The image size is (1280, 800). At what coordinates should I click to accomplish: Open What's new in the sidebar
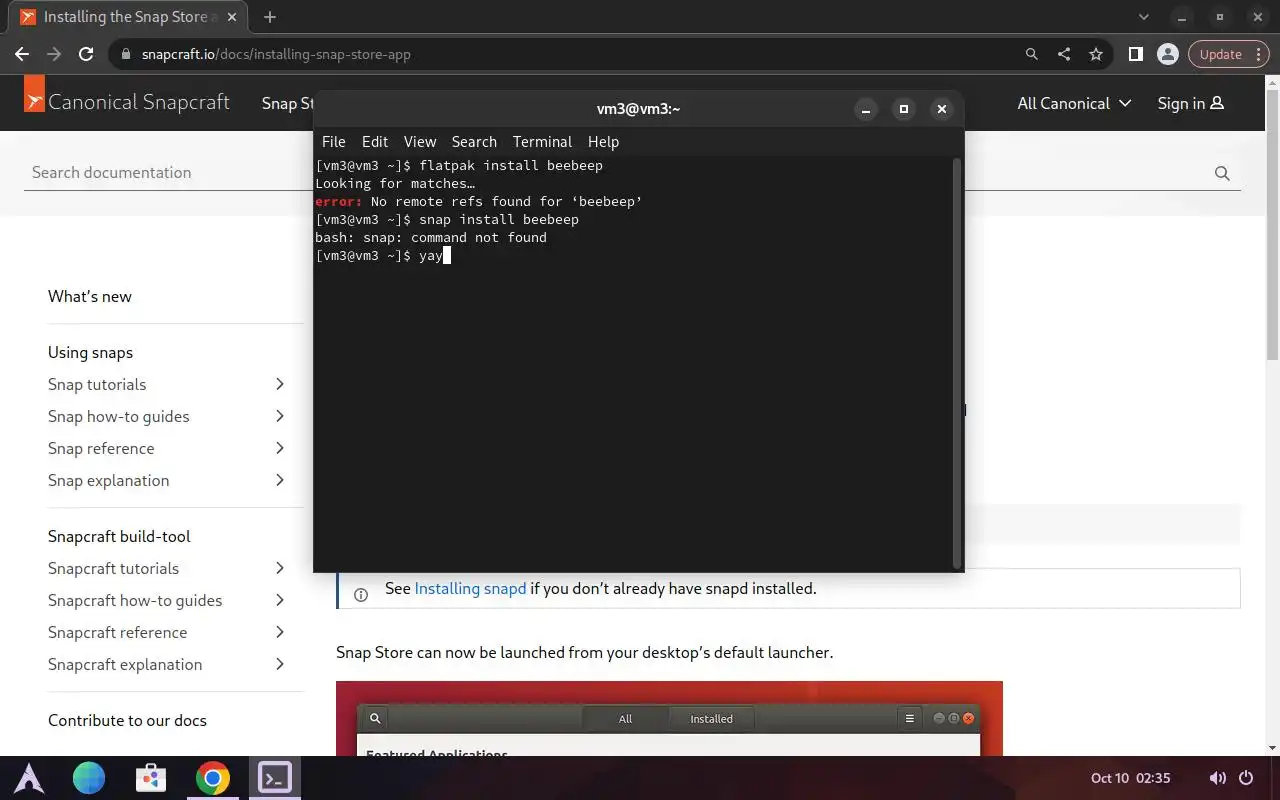point(90,296)
